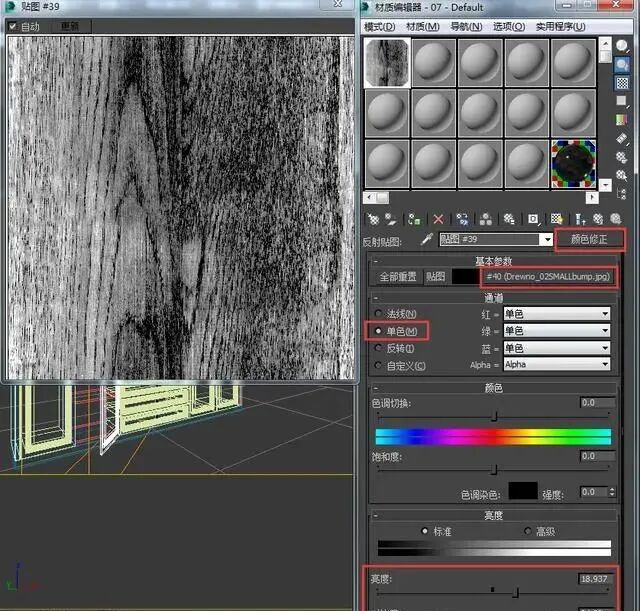Click the red X Reset Map icon
This screenshot has width=640, height=611.
438,220
